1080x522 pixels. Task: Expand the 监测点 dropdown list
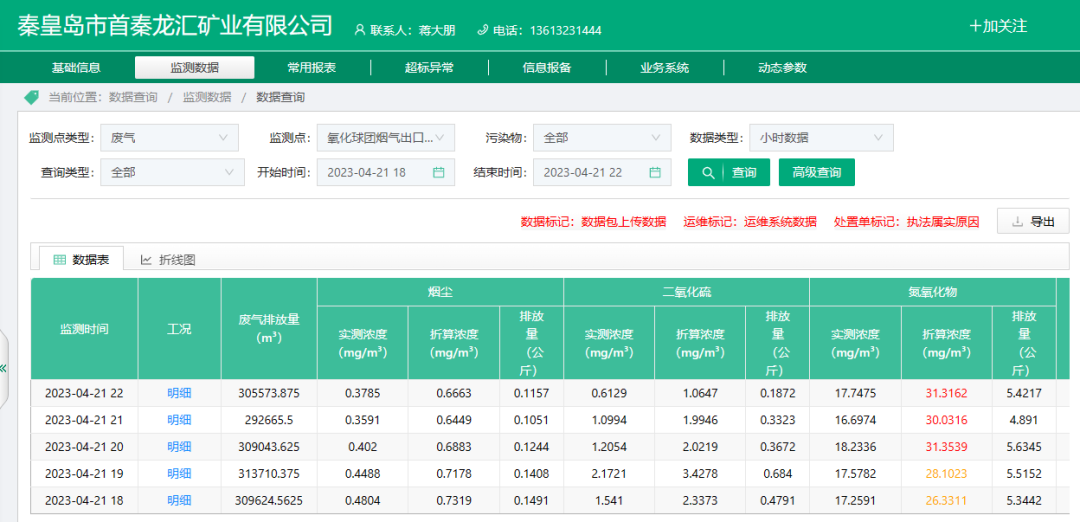click(x=385, y=138)
